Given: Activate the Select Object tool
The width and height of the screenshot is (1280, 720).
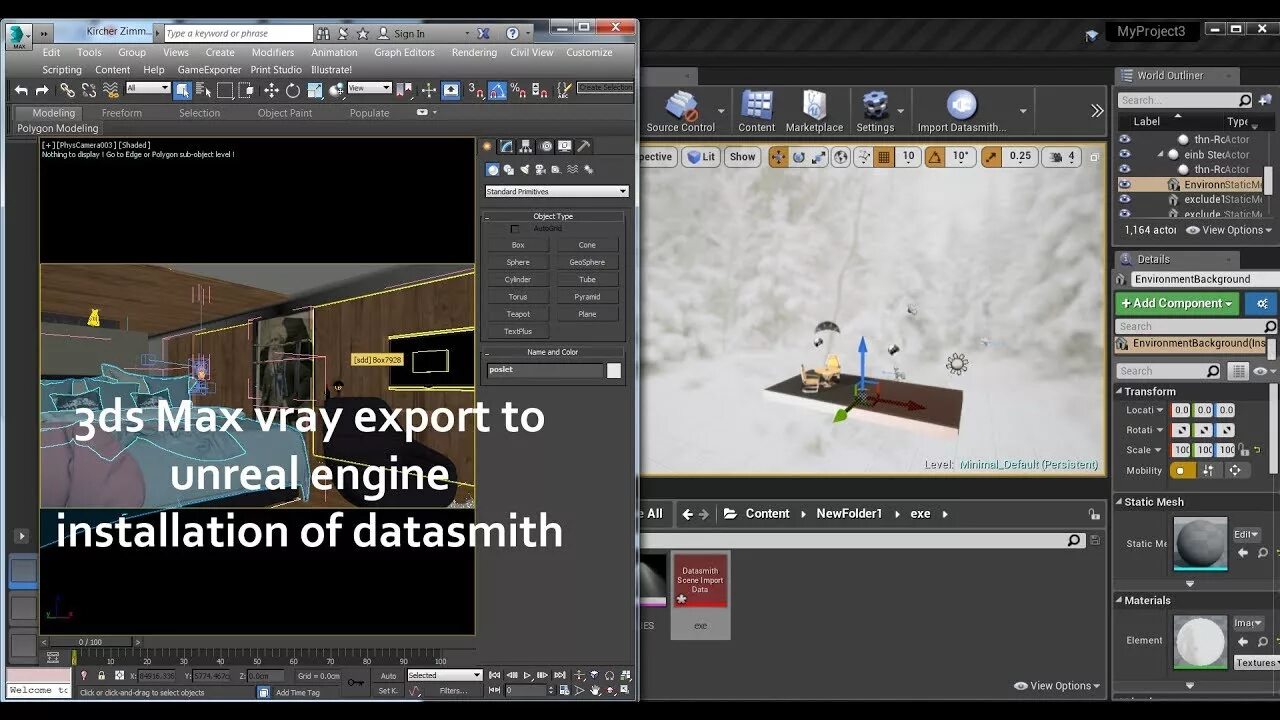Looking at the screenshot, I should pos(183,90).
